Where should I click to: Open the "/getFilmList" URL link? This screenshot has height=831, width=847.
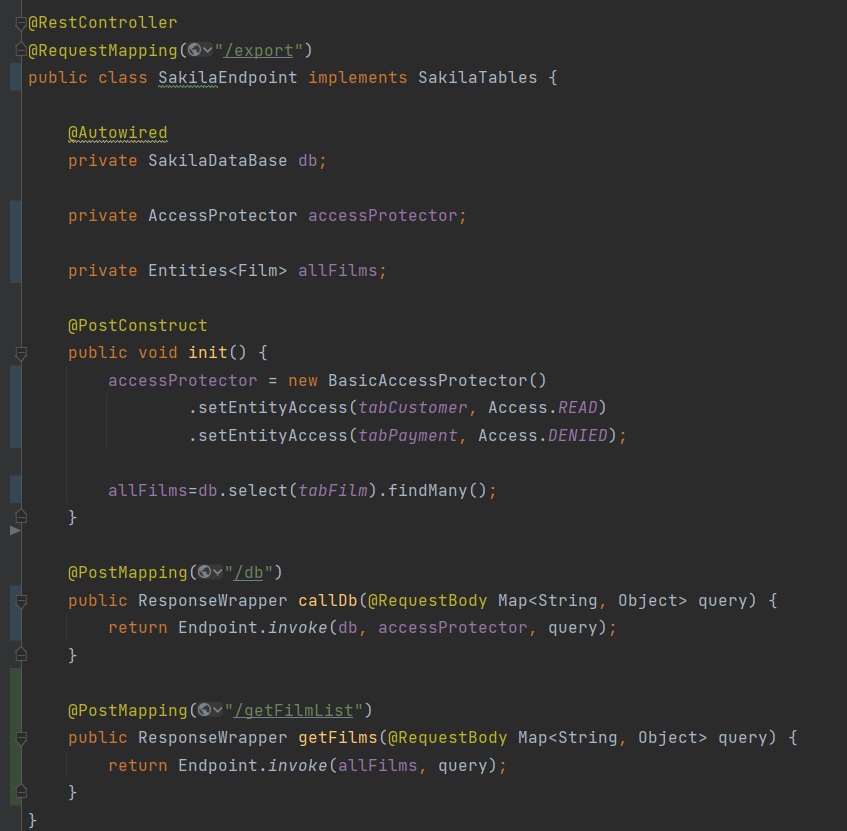pos(293,710)
